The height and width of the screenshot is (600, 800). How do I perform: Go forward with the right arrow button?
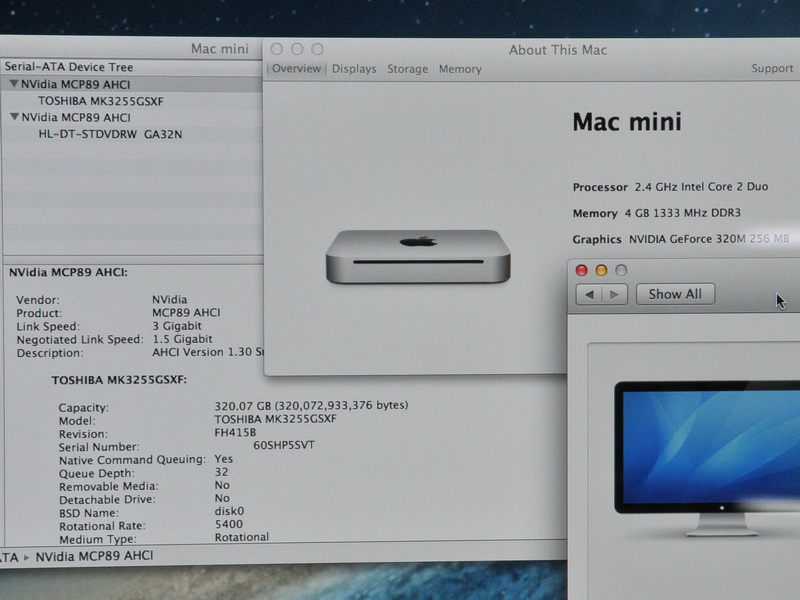click(615, 294)
